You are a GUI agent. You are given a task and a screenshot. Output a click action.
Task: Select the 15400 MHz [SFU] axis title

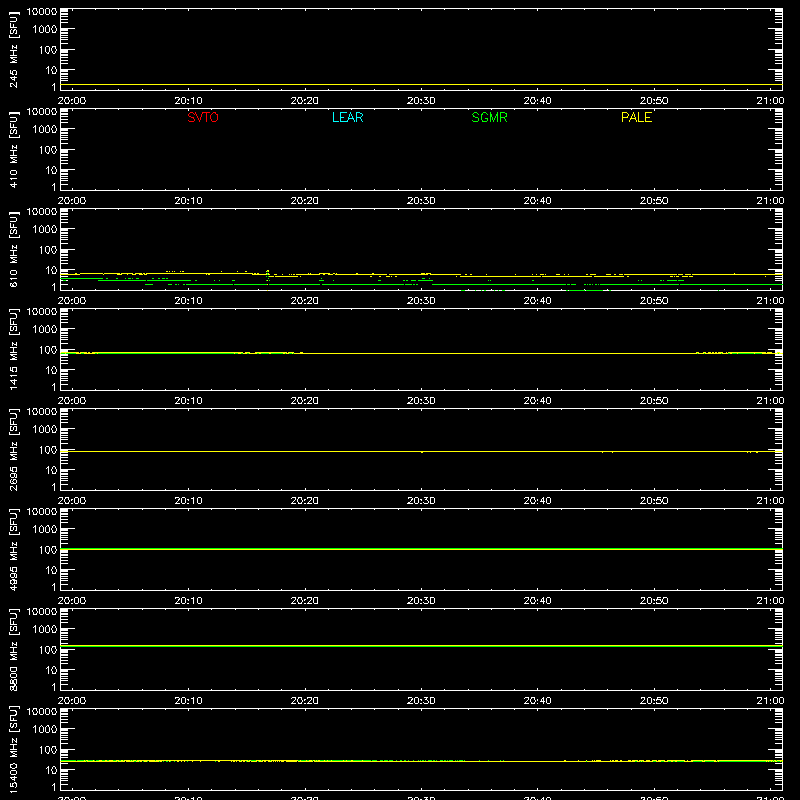13,749
